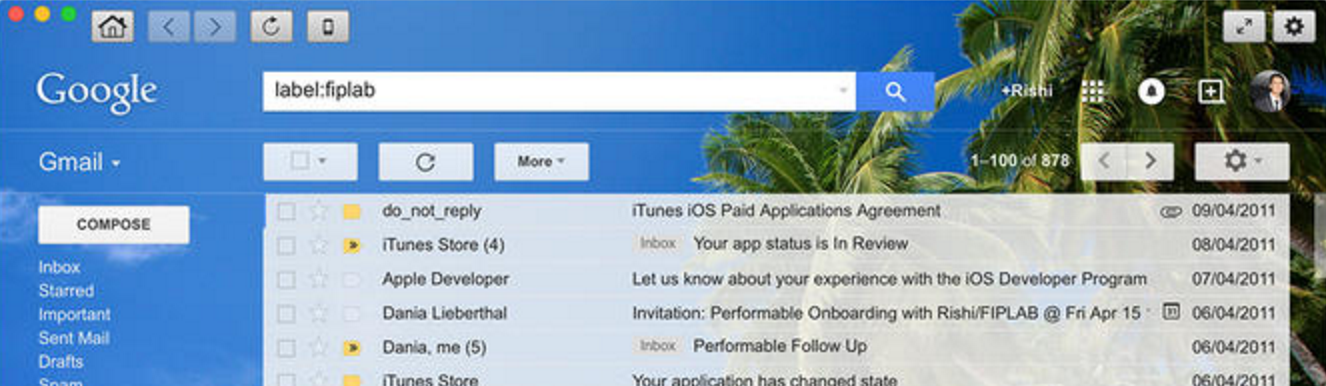Screen dimensions: 1326x386
Task: Open Invitation: Performable Onboarding email
Action: click(x=887, y=313)
